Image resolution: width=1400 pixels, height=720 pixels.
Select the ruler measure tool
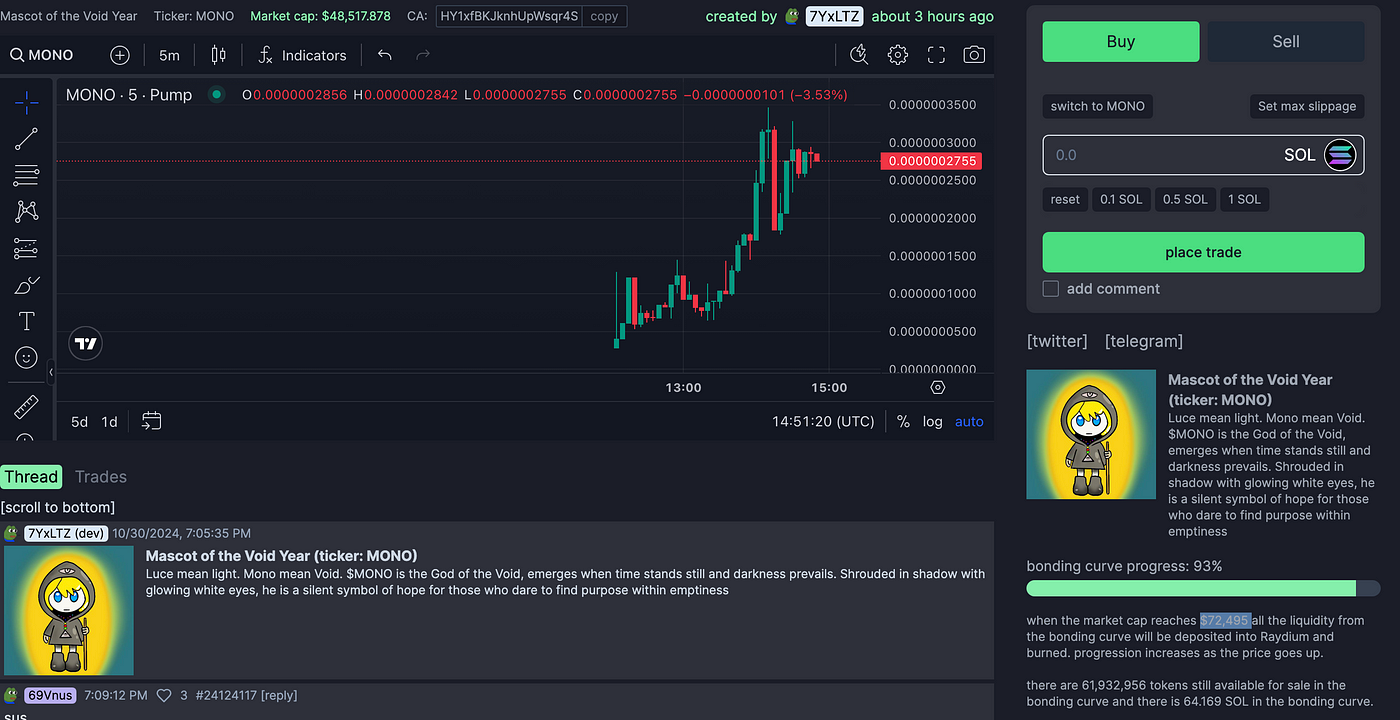click(x=27, y=406)
